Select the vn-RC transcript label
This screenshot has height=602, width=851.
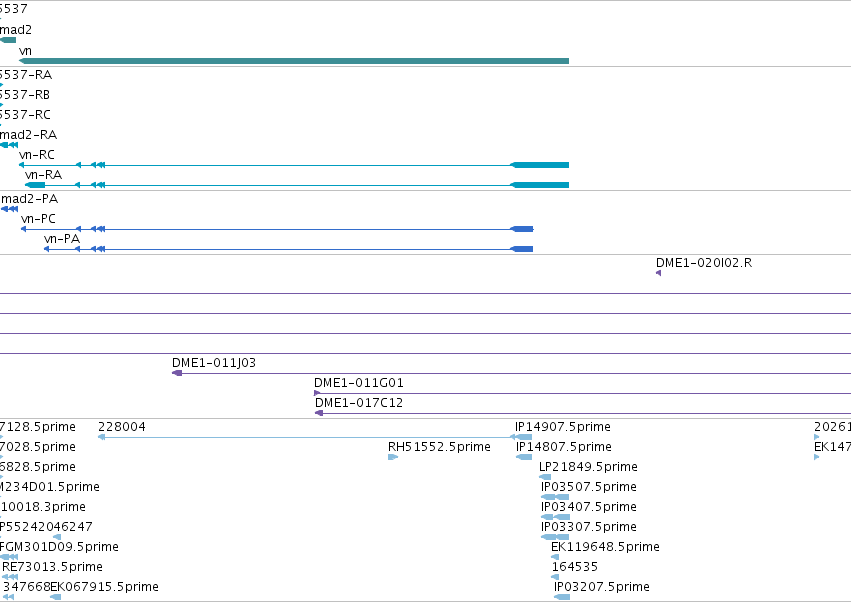tap(36, 155)
